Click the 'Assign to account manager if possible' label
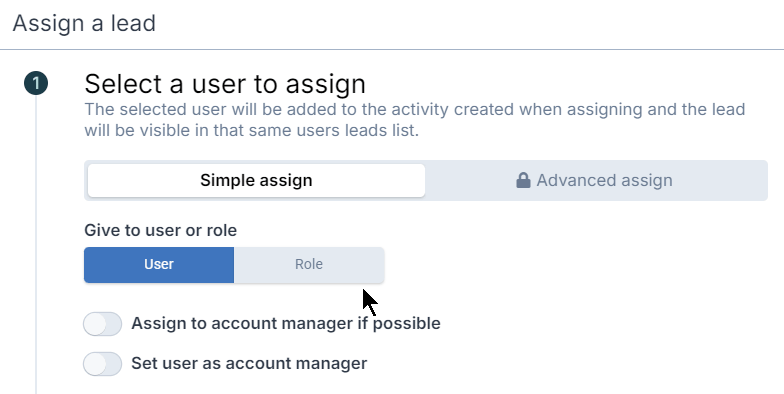 (286, 324)
